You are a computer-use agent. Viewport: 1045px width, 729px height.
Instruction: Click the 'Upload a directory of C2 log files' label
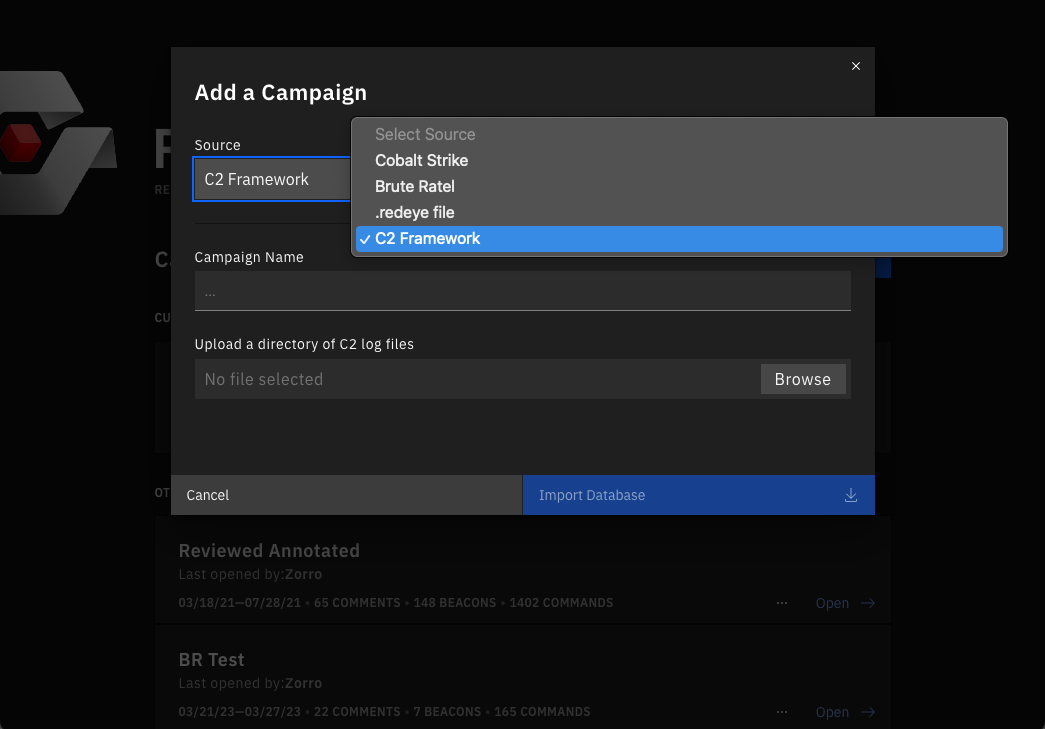tap(304, 345)
